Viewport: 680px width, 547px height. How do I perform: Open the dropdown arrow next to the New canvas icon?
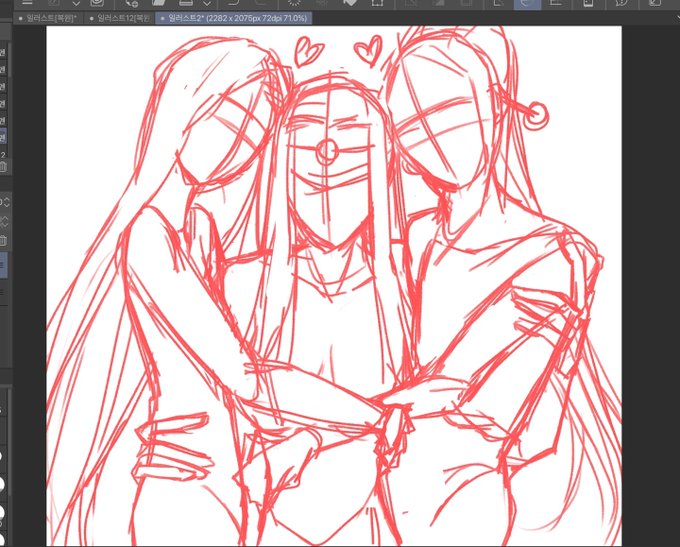[78, 4]
